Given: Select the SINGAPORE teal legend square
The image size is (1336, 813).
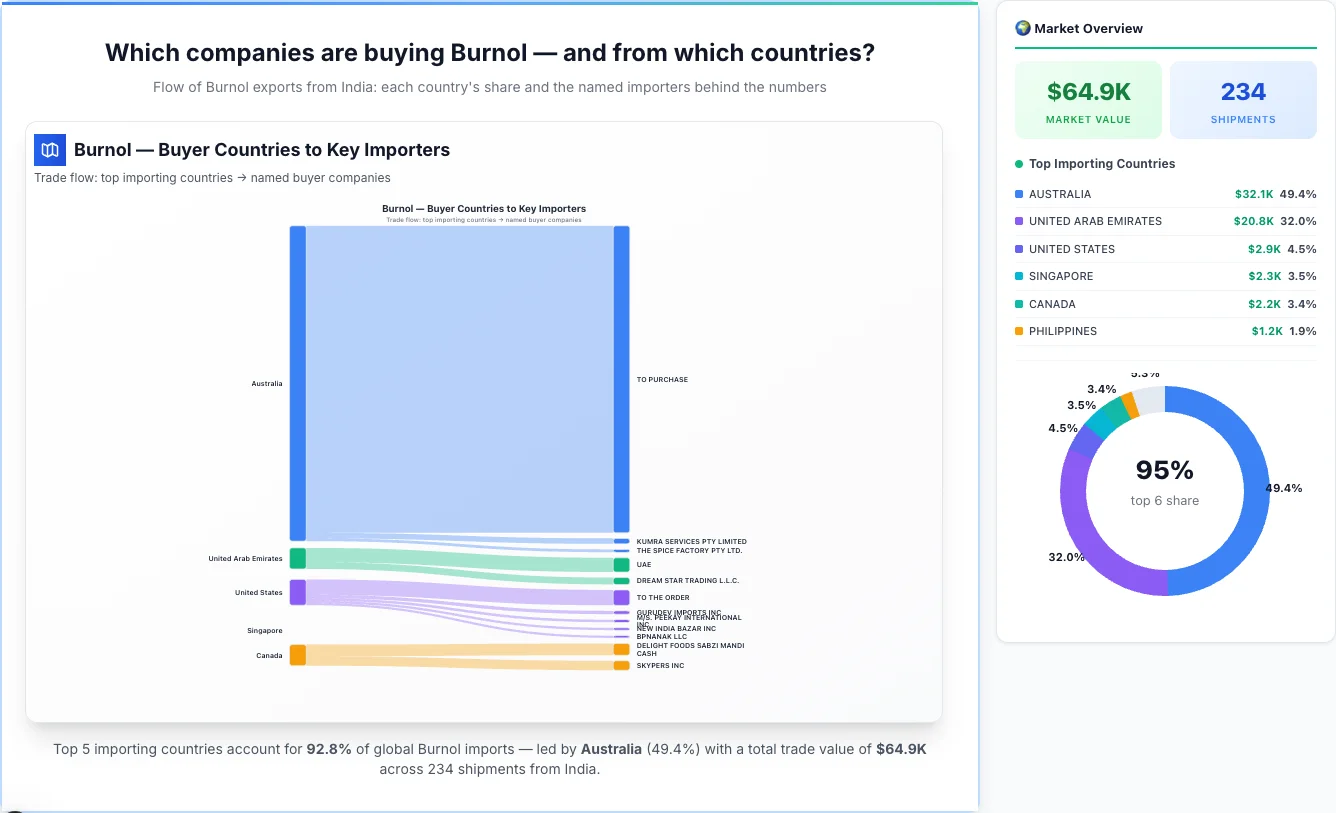Looking at the screenshot, I should (x=1019, y=276).
